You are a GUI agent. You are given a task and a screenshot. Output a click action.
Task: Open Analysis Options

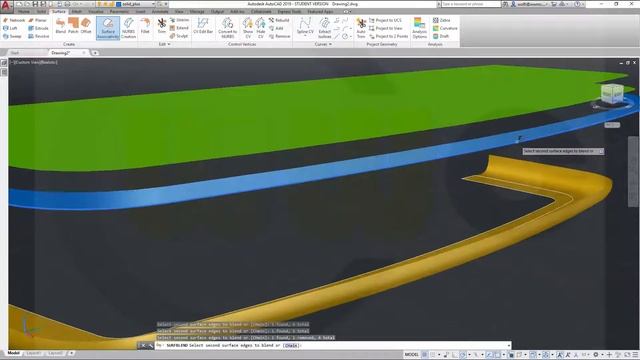click(419, 28)
